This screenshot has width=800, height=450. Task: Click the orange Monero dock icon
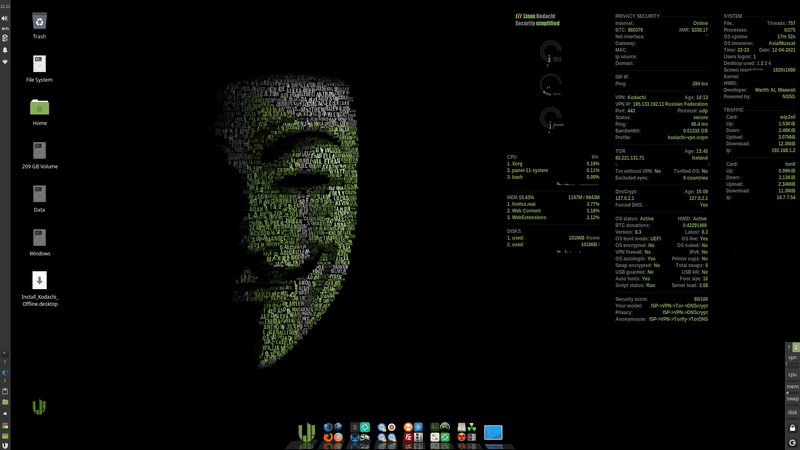tap(408, 427)
